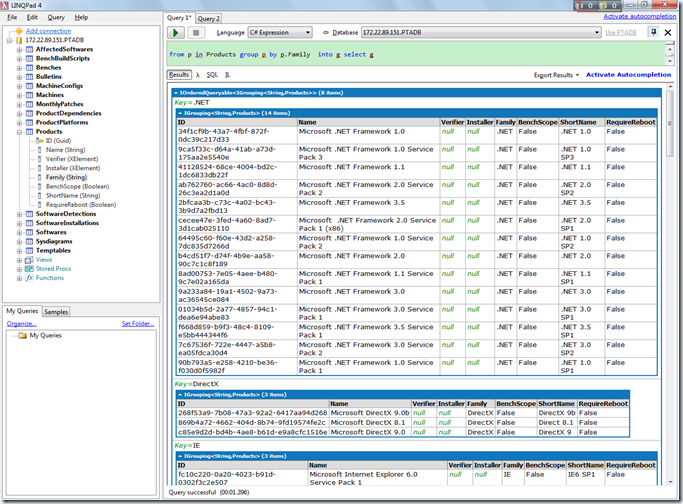Click the Bulletins table icon
This screenshot has width=683, height=504.
(29, 77)
